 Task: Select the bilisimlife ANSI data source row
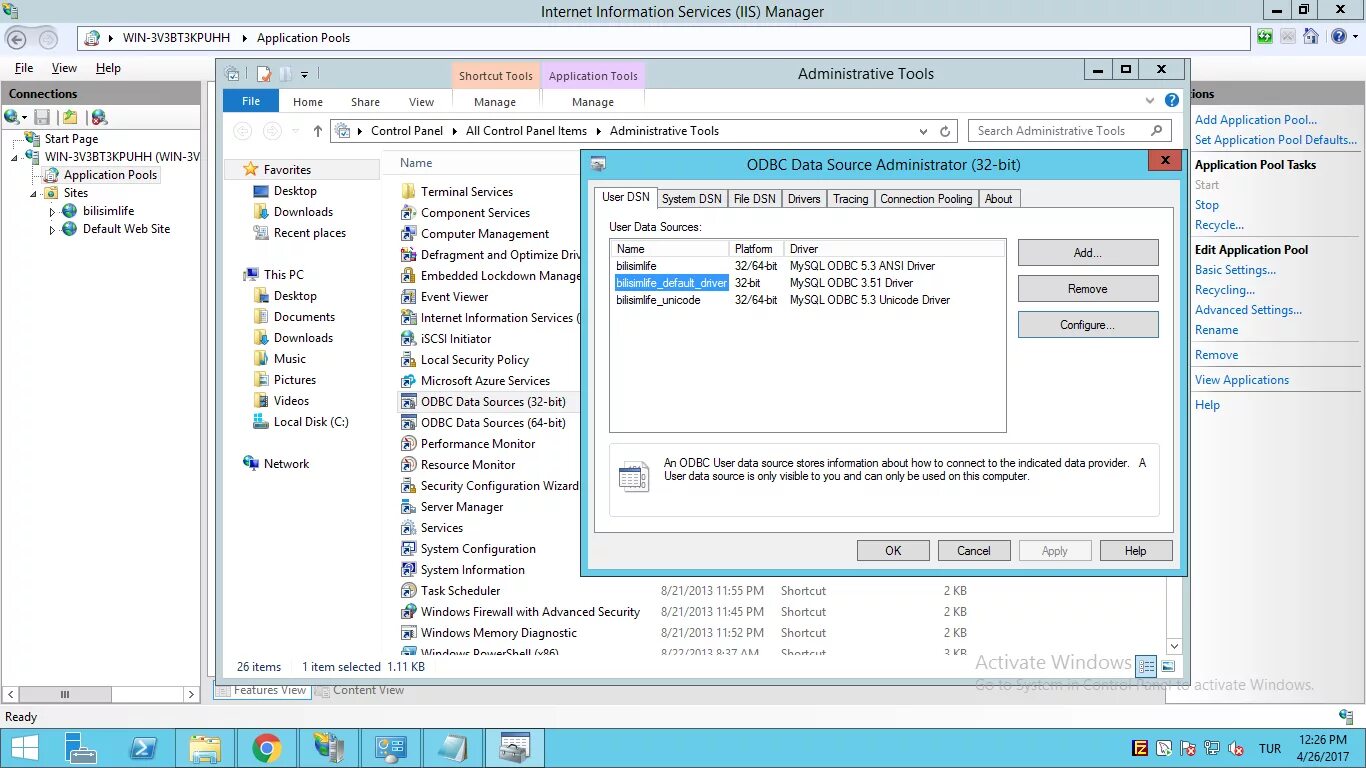tap(807, 266)
